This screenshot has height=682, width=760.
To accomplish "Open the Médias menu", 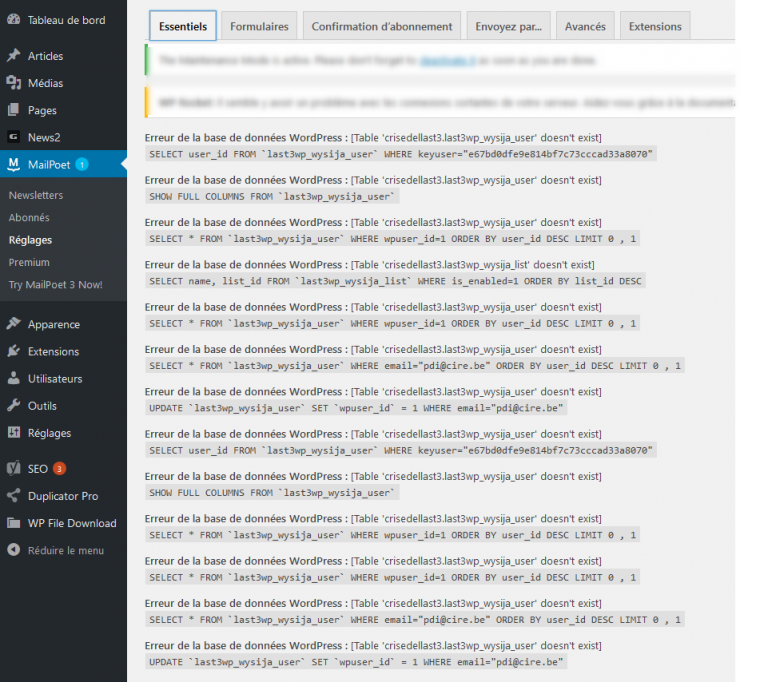I will pyautogui.click(x=46, y=83).
